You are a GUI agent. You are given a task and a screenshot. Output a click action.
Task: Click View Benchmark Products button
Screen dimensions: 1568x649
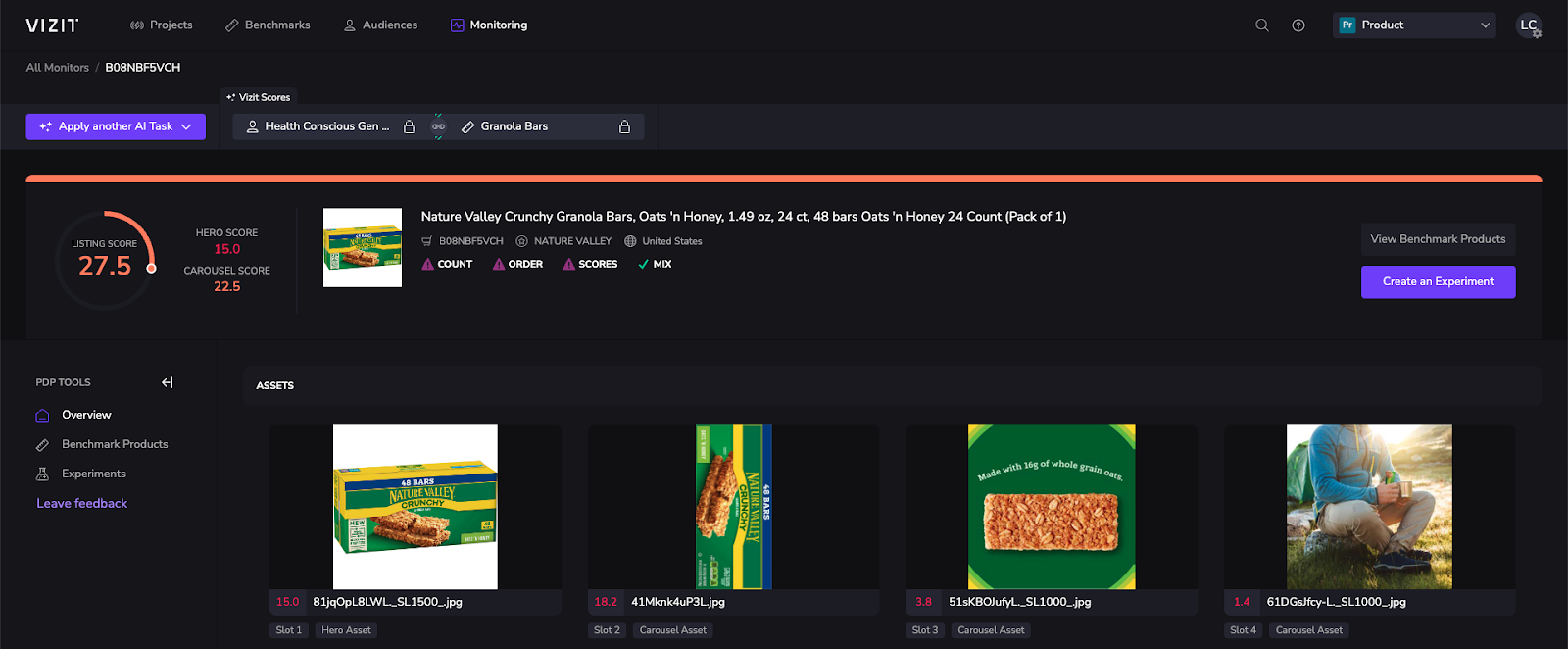(1438, 239)
